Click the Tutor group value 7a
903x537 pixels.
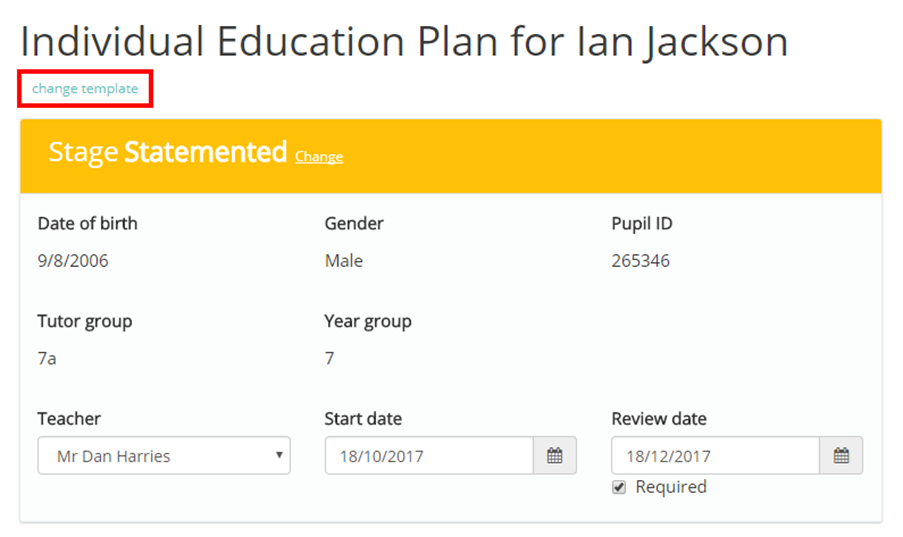tap(47, 358)
